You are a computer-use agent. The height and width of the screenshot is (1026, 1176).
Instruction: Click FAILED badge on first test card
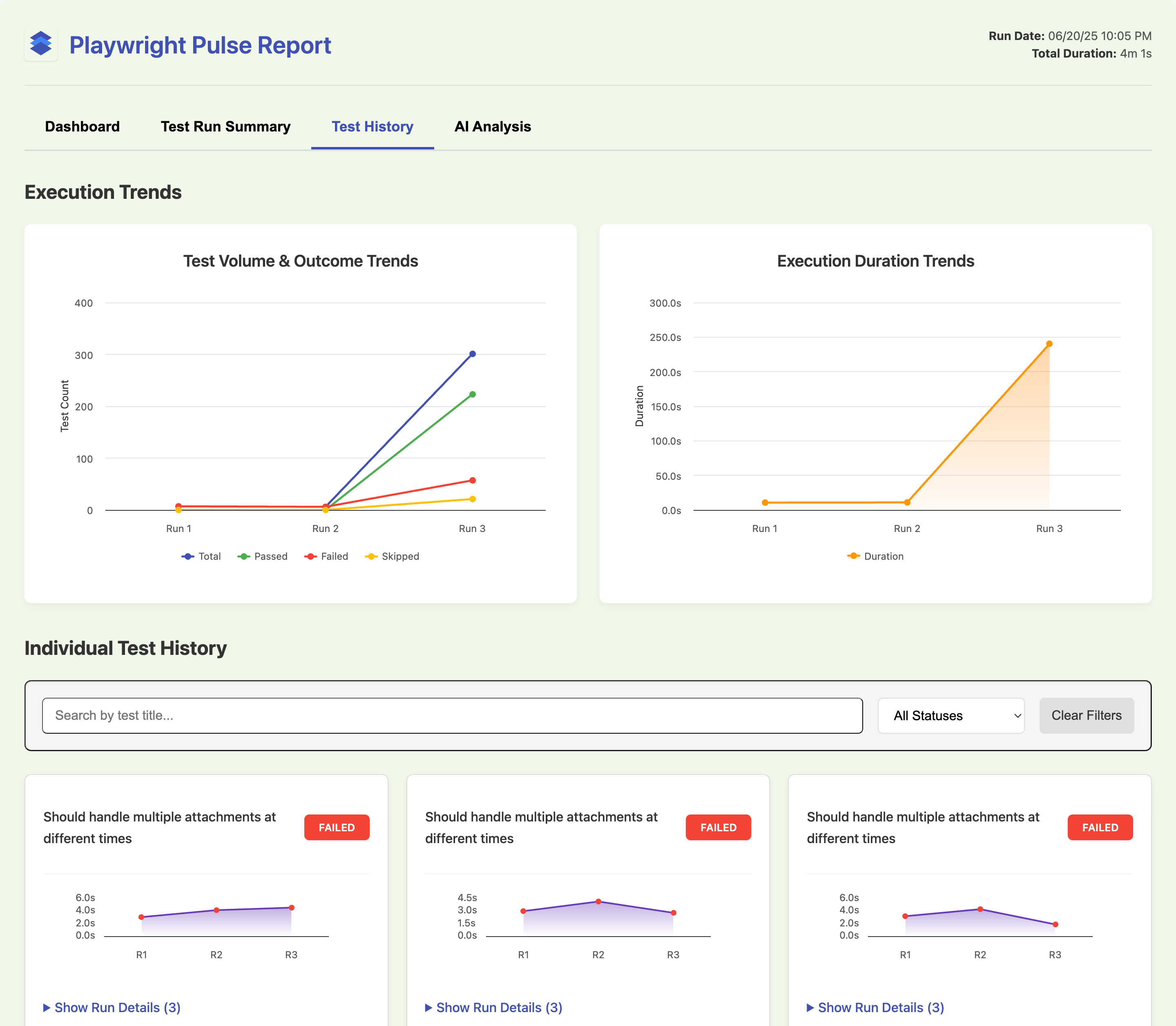[337, 827]
